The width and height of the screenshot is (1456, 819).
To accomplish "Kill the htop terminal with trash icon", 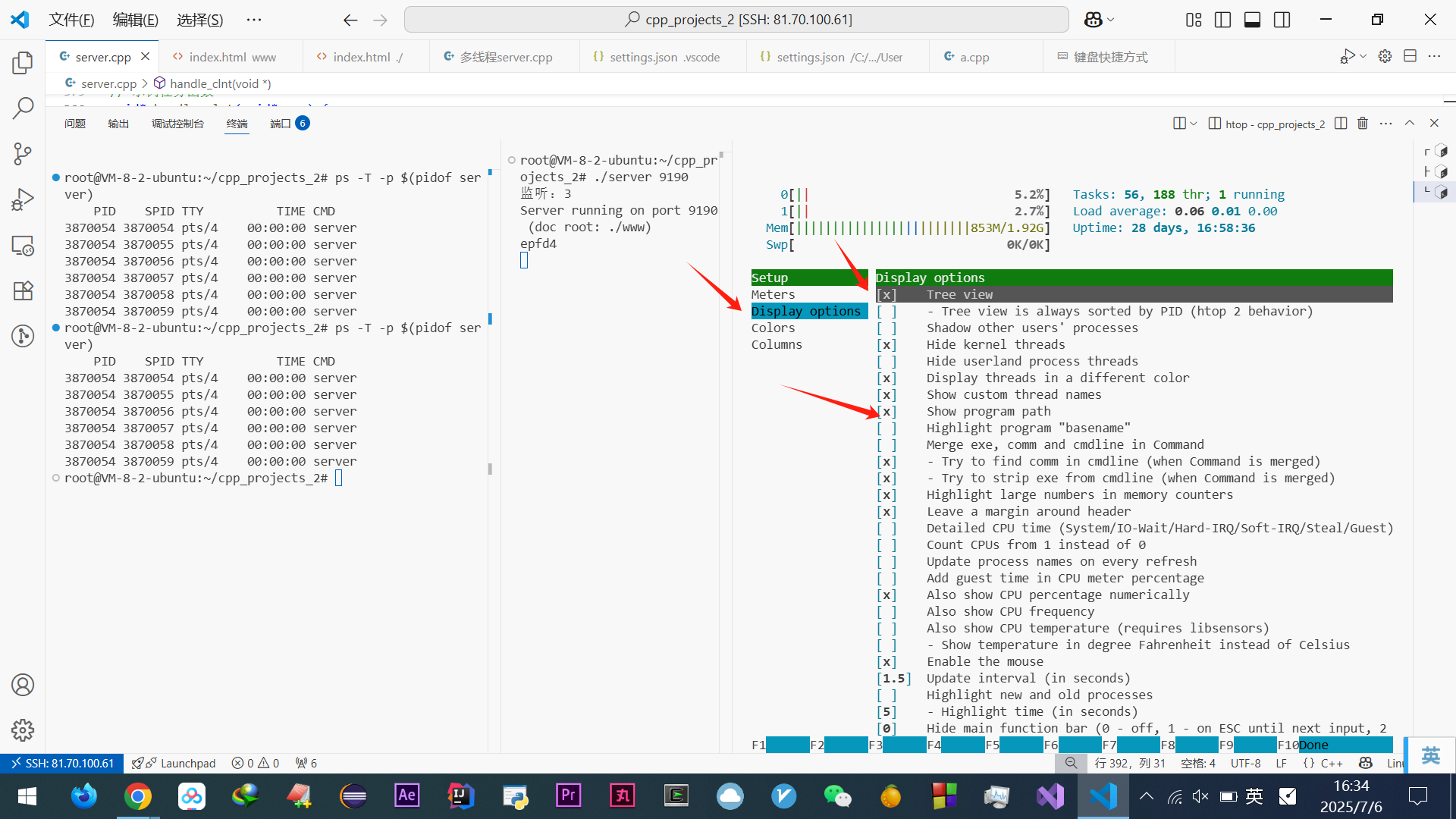I will (x=1363, y=124).
